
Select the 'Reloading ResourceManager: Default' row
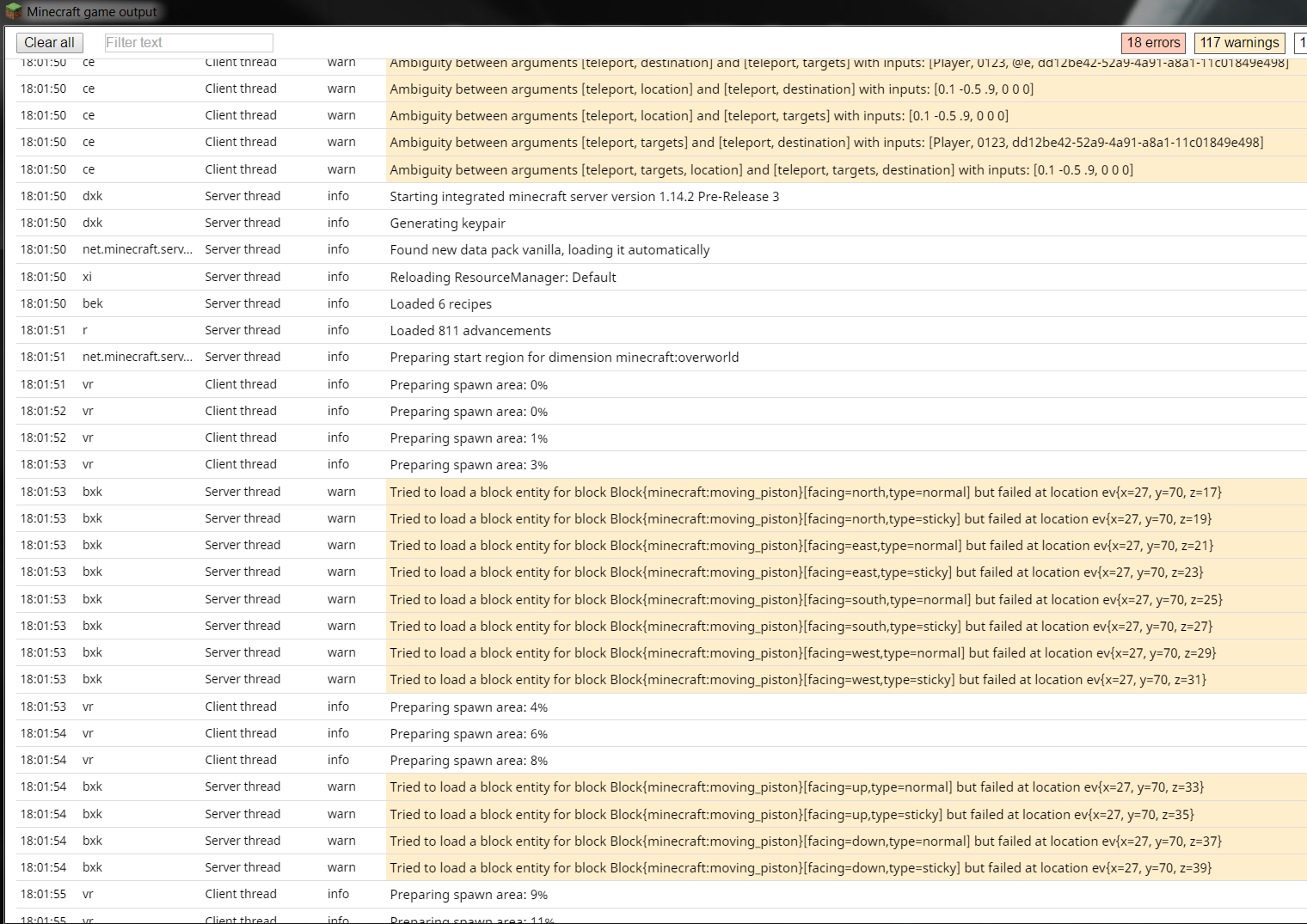(502, 278)
